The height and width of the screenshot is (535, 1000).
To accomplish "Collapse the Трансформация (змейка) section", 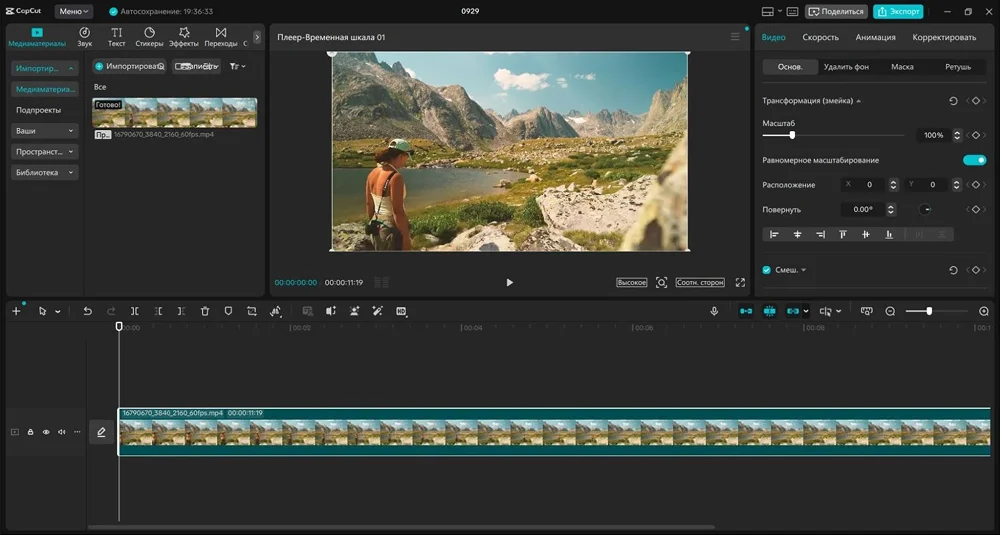I will click(858, 101).
